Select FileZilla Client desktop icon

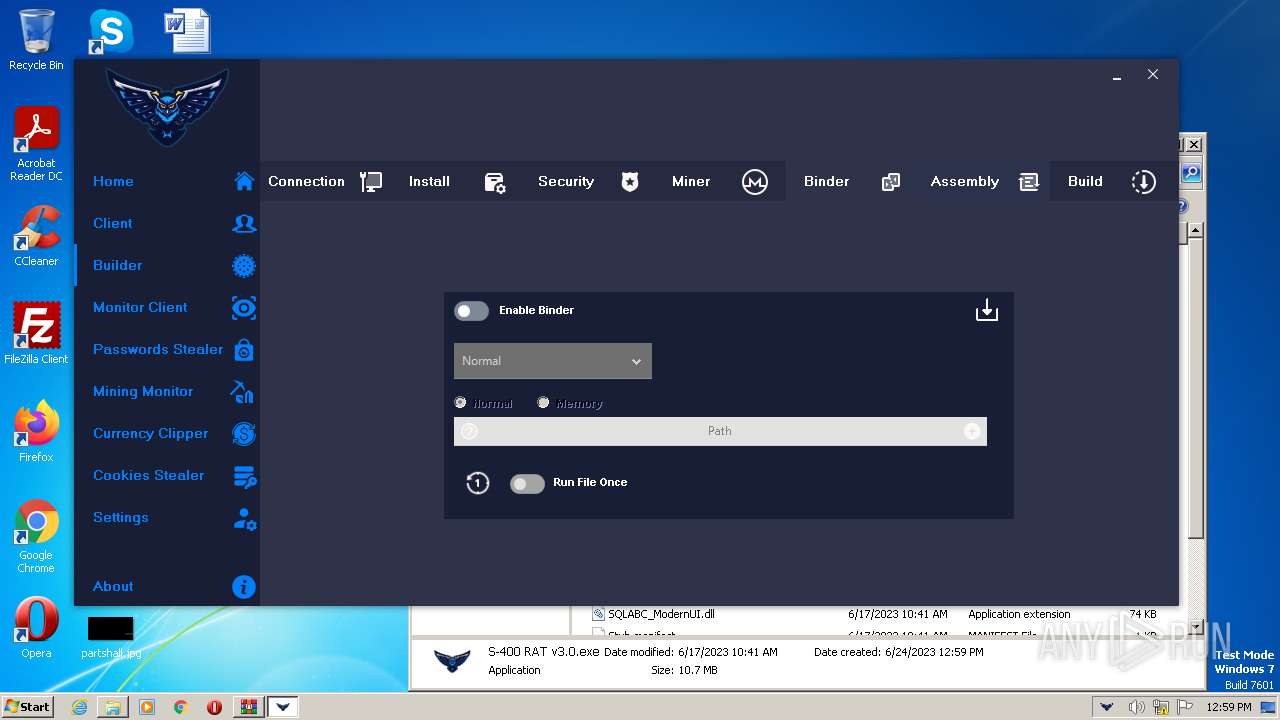[36, 334]
